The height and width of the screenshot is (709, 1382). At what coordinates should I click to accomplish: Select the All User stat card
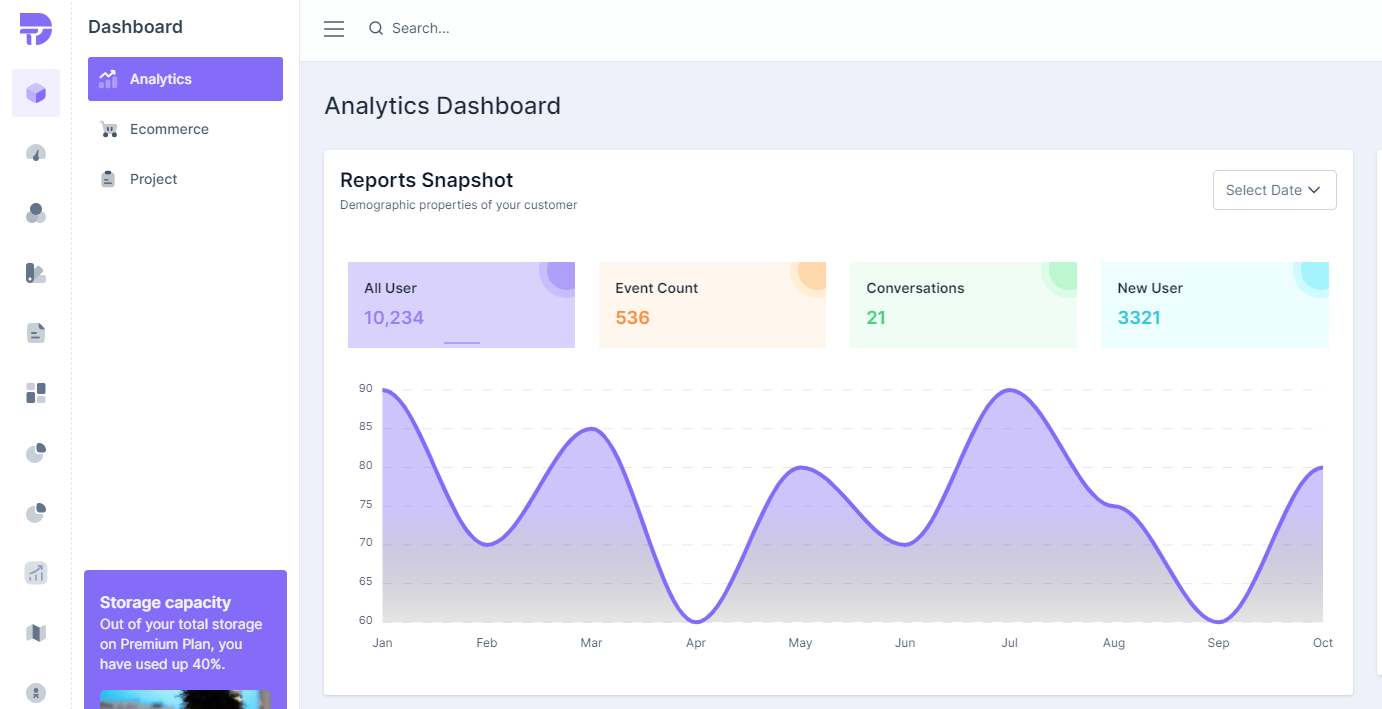461,304
